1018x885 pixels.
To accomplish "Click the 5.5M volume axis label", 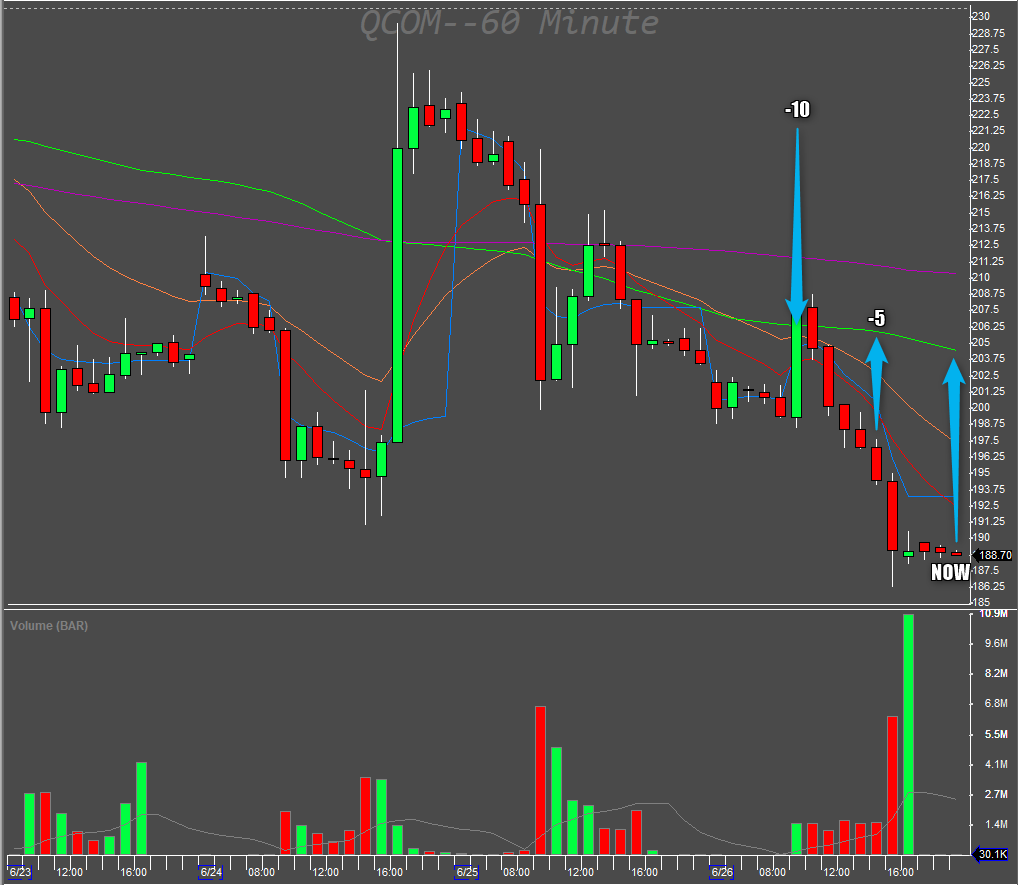I will 997,734.
